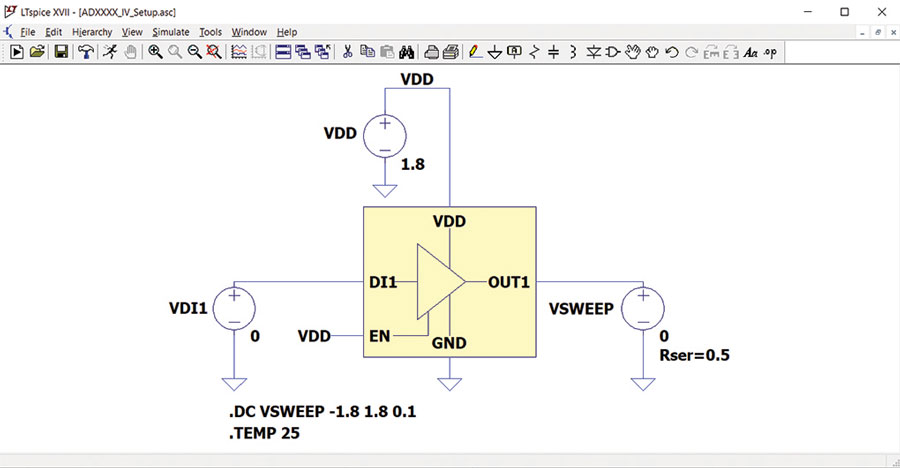Open the Simulate menu
The height and width of the screenshot is (468, 900).
coord(170,32)
